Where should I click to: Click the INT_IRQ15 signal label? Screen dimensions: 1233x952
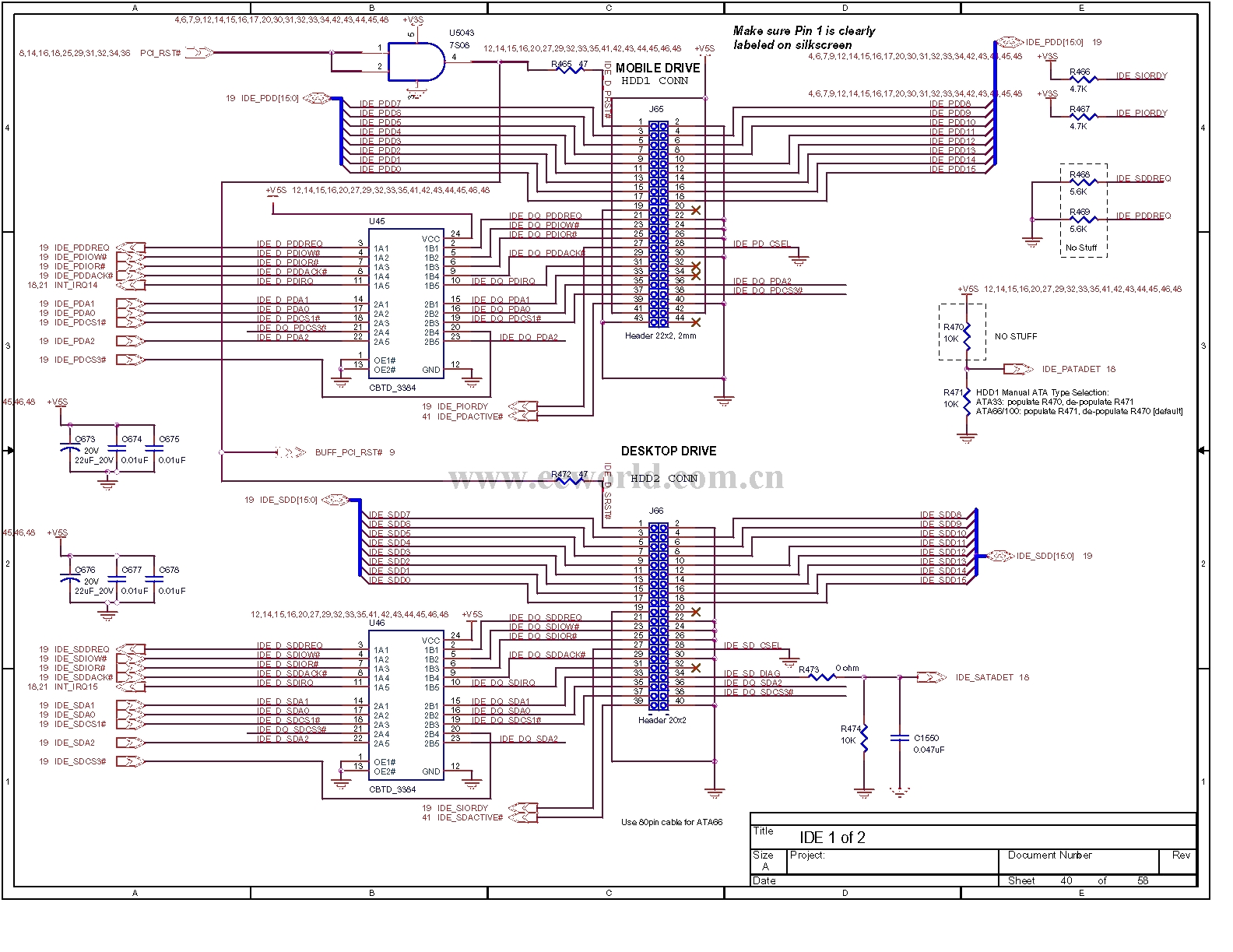tap(76, 687)
